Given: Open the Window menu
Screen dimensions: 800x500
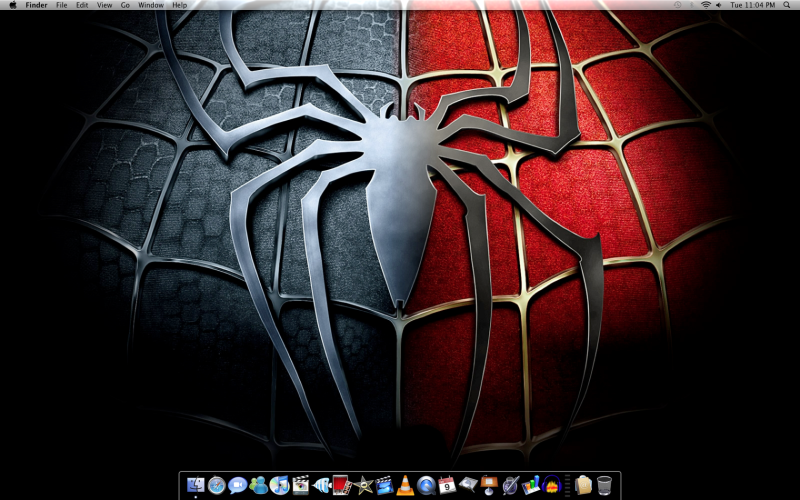Looking at the screenshot, I should tap(151, 5).
